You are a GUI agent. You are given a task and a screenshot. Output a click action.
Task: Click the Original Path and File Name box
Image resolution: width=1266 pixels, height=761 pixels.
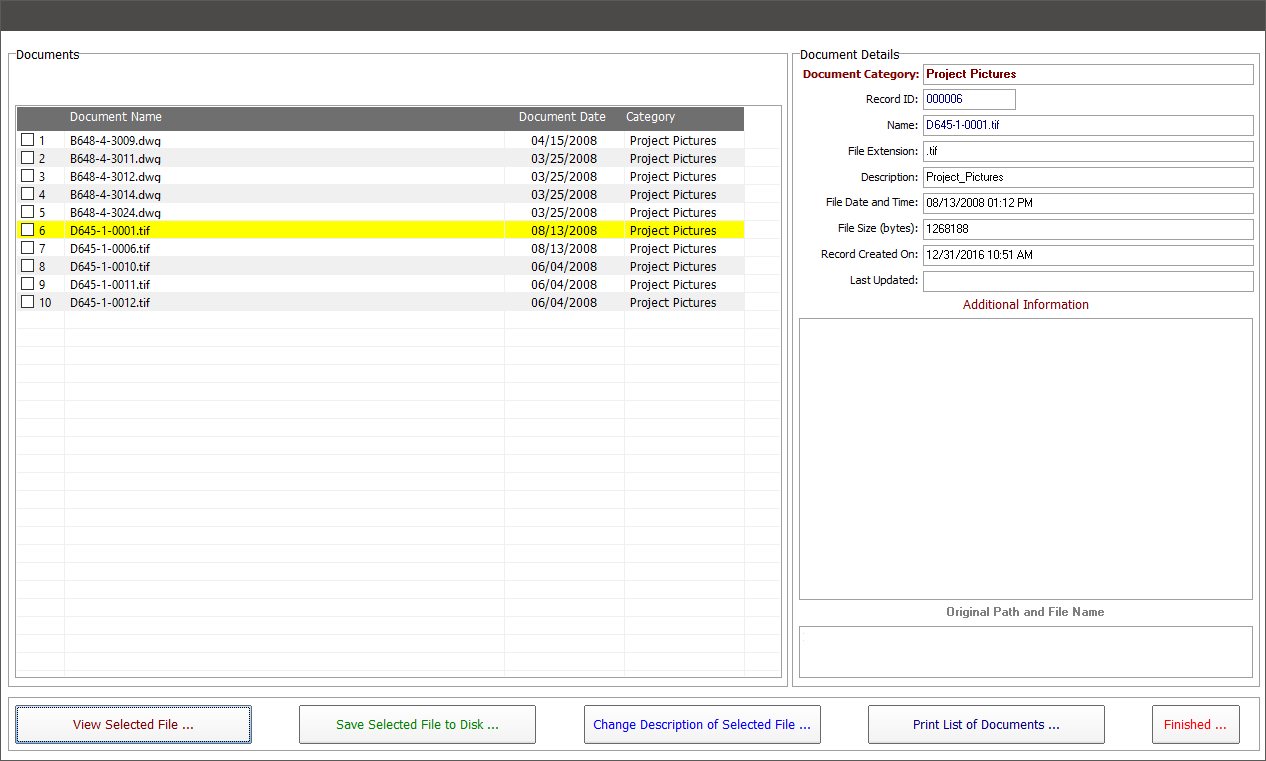coord(1025,652)
